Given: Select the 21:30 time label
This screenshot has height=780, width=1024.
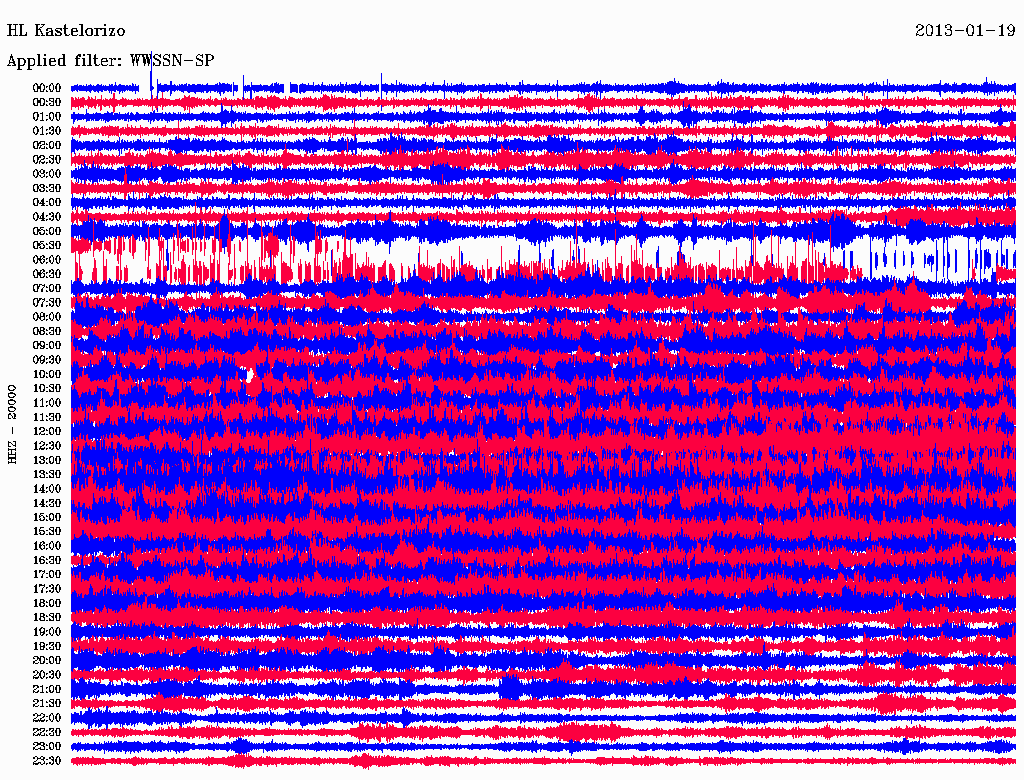Looking at the screenshot, I should [47, 704].
